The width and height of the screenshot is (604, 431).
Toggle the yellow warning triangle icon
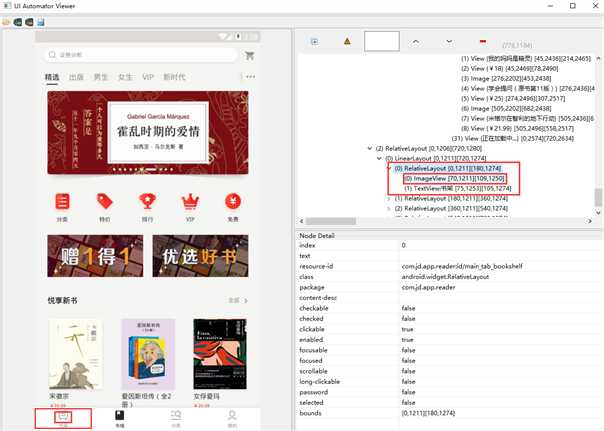(x=347, y=41)
